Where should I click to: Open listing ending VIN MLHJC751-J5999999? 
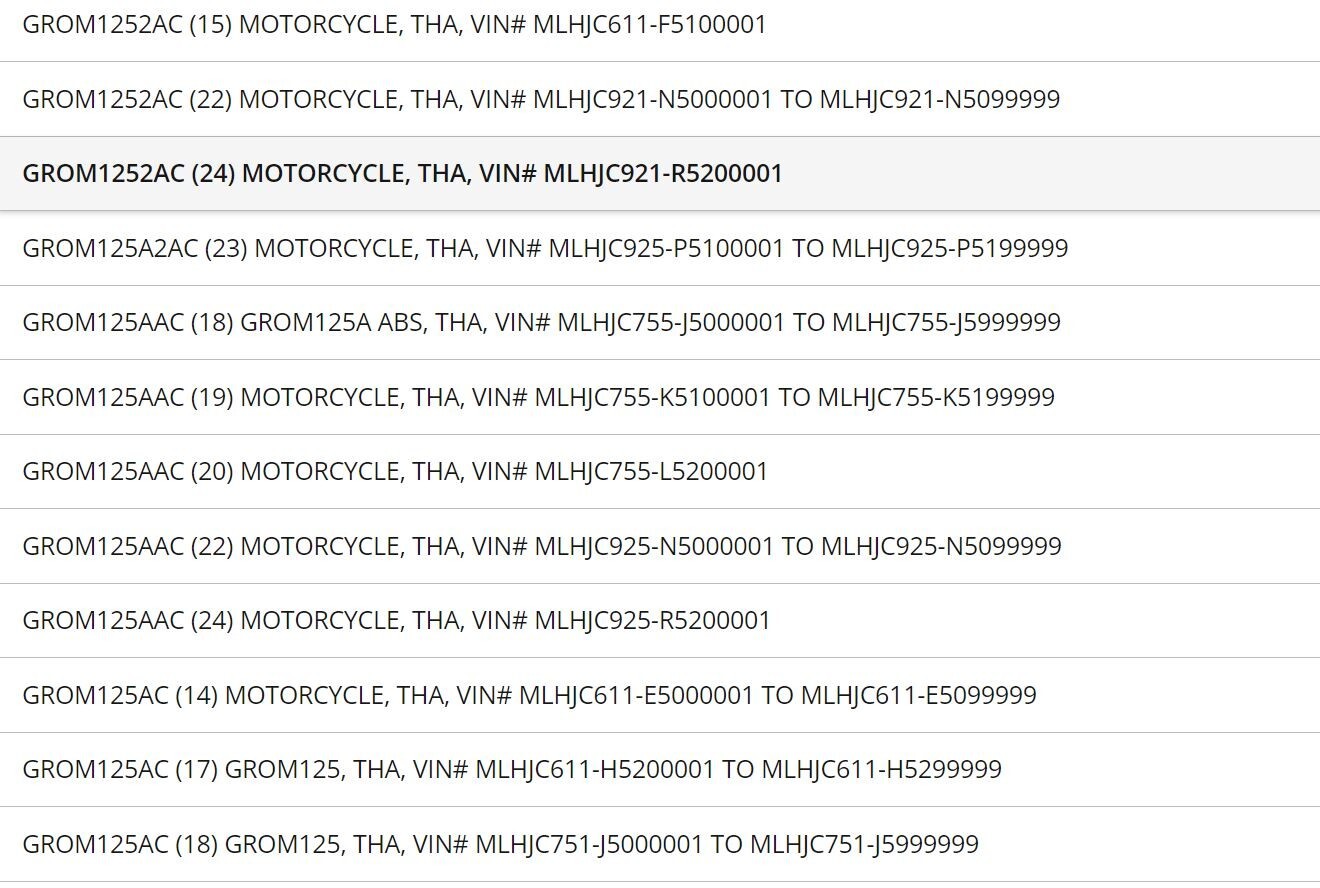pos(660,844)
